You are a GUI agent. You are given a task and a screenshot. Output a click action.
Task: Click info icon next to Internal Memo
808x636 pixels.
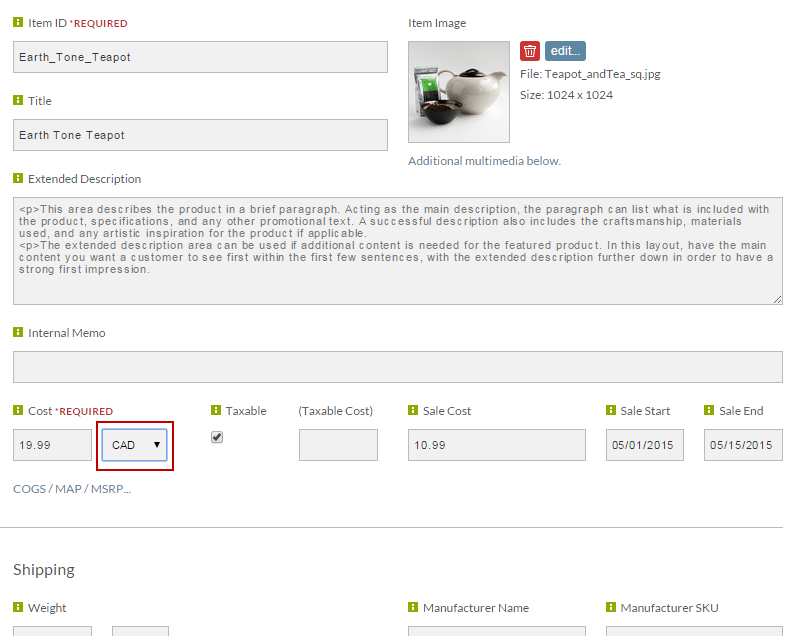click(x=18, y=332)
